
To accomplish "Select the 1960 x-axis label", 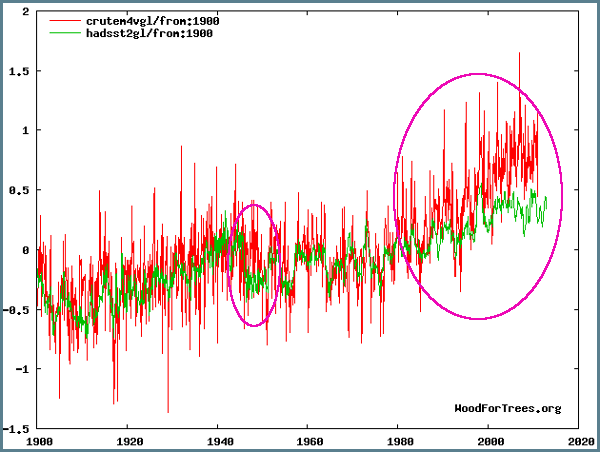I will click(309, 440).
